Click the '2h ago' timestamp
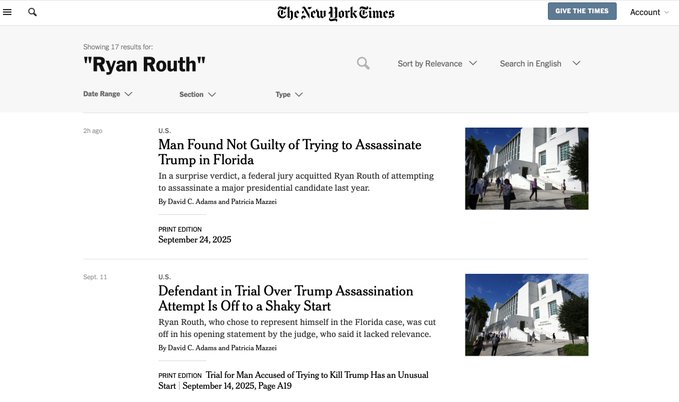The height and width of the screenshot is (402, 679). 93,131
